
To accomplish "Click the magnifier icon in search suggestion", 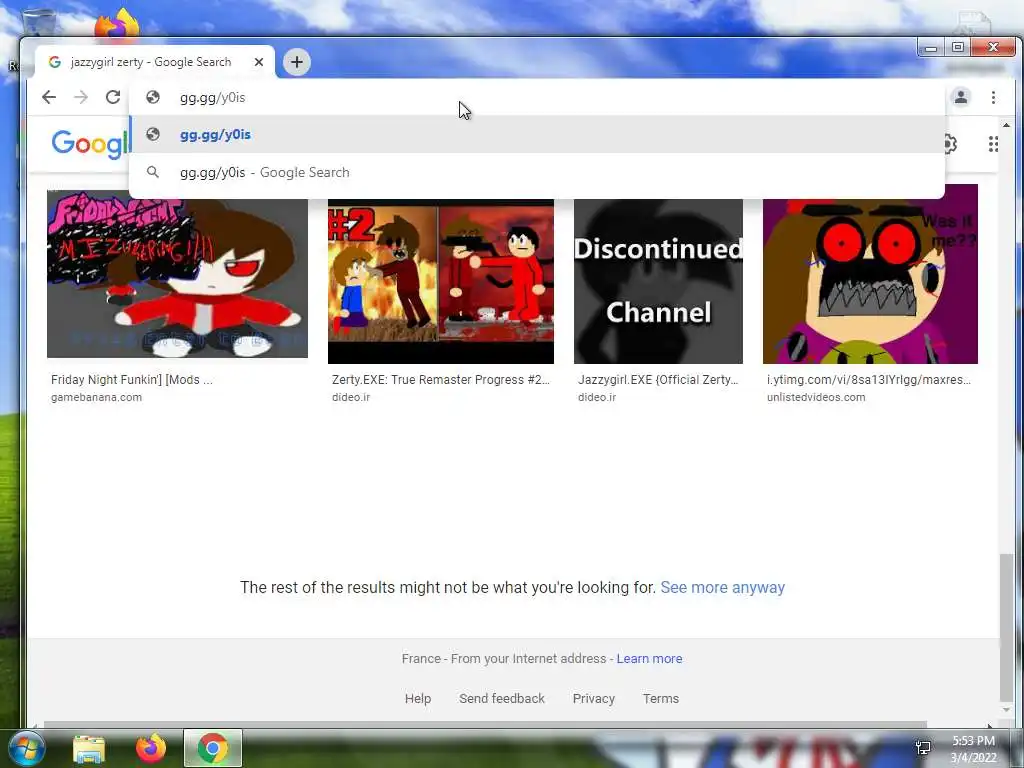I will (x=153, y=172).
